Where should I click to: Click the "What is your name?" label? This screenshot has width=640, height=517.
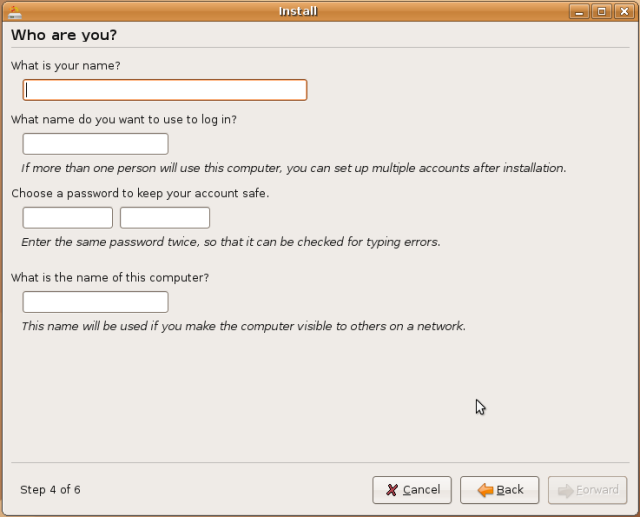[65, 66]
